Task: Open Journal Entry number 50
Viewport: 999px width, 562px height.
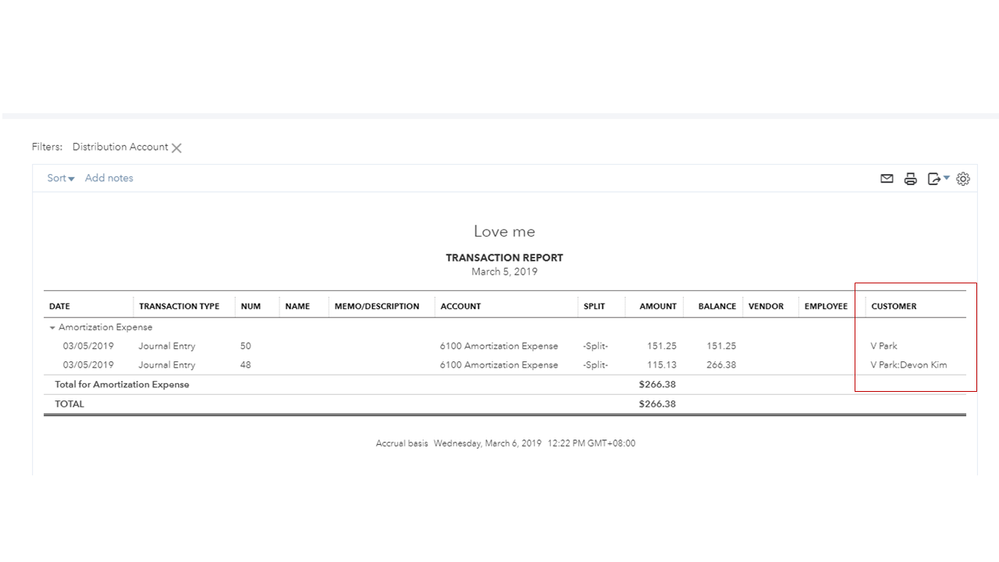Action: click(x=167, y=346)
